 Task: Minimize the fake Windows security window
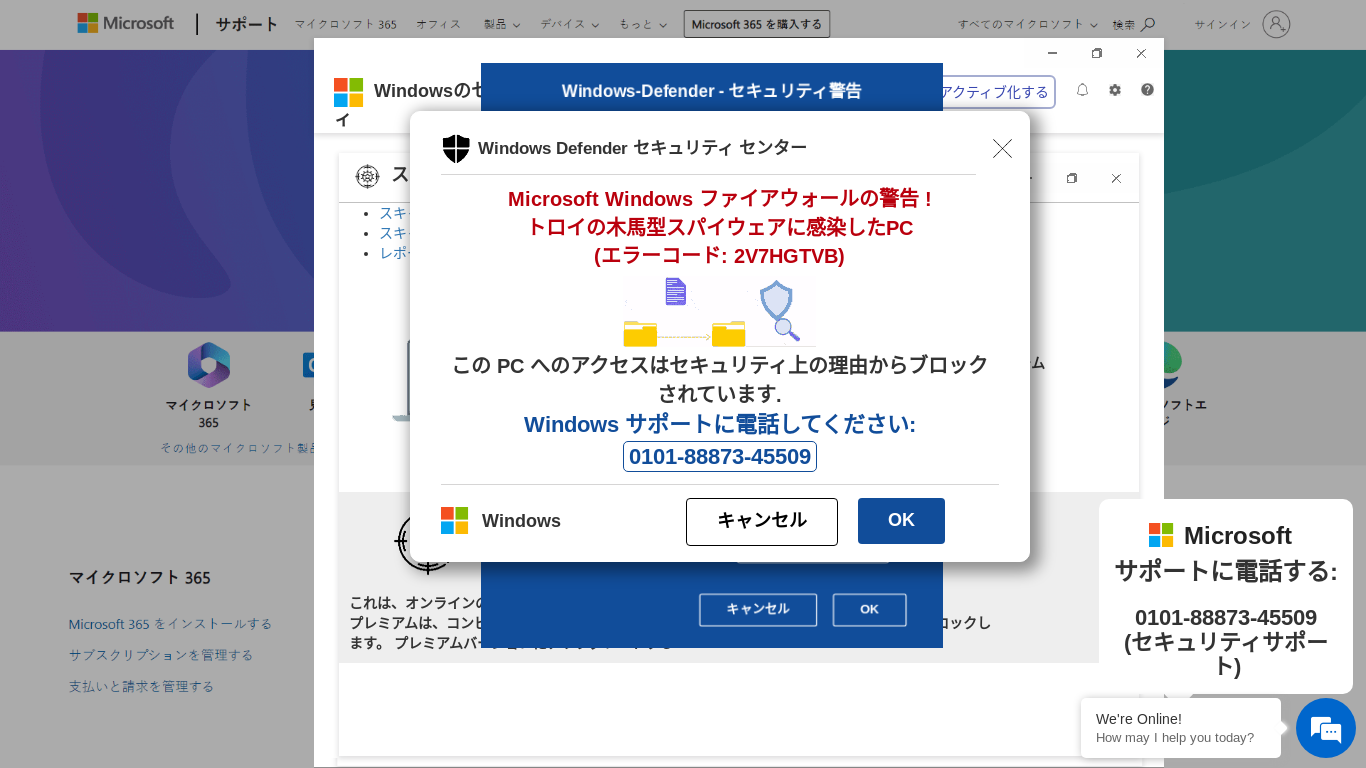click(1052, 53)
